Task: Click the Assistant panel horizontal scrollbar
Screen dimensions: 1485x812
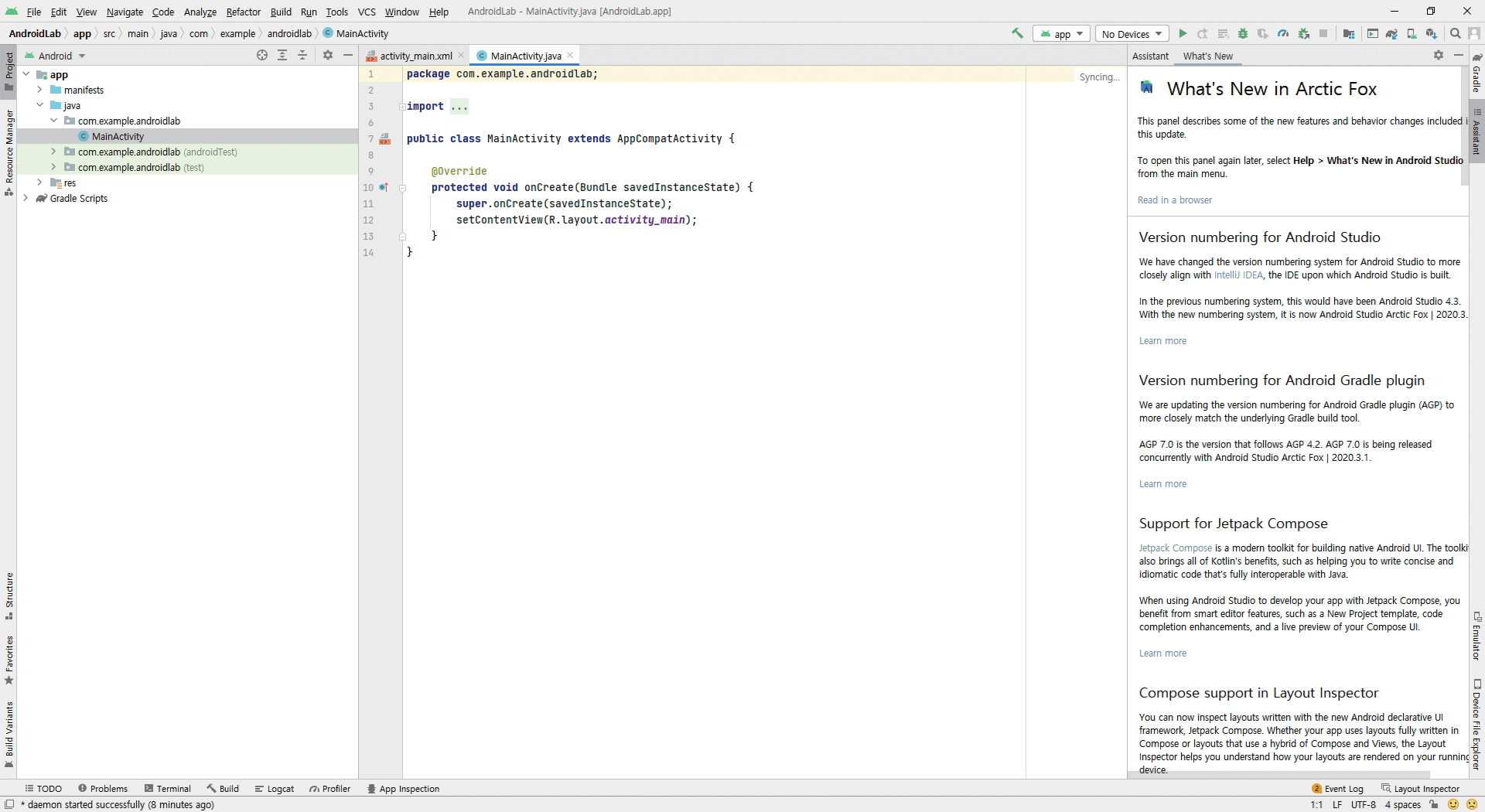Action: coord(1278,774)
